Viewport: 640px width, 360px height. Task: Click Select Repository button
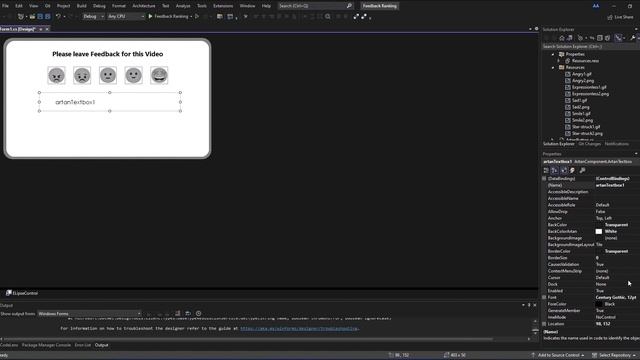click(x=614, y=355)
